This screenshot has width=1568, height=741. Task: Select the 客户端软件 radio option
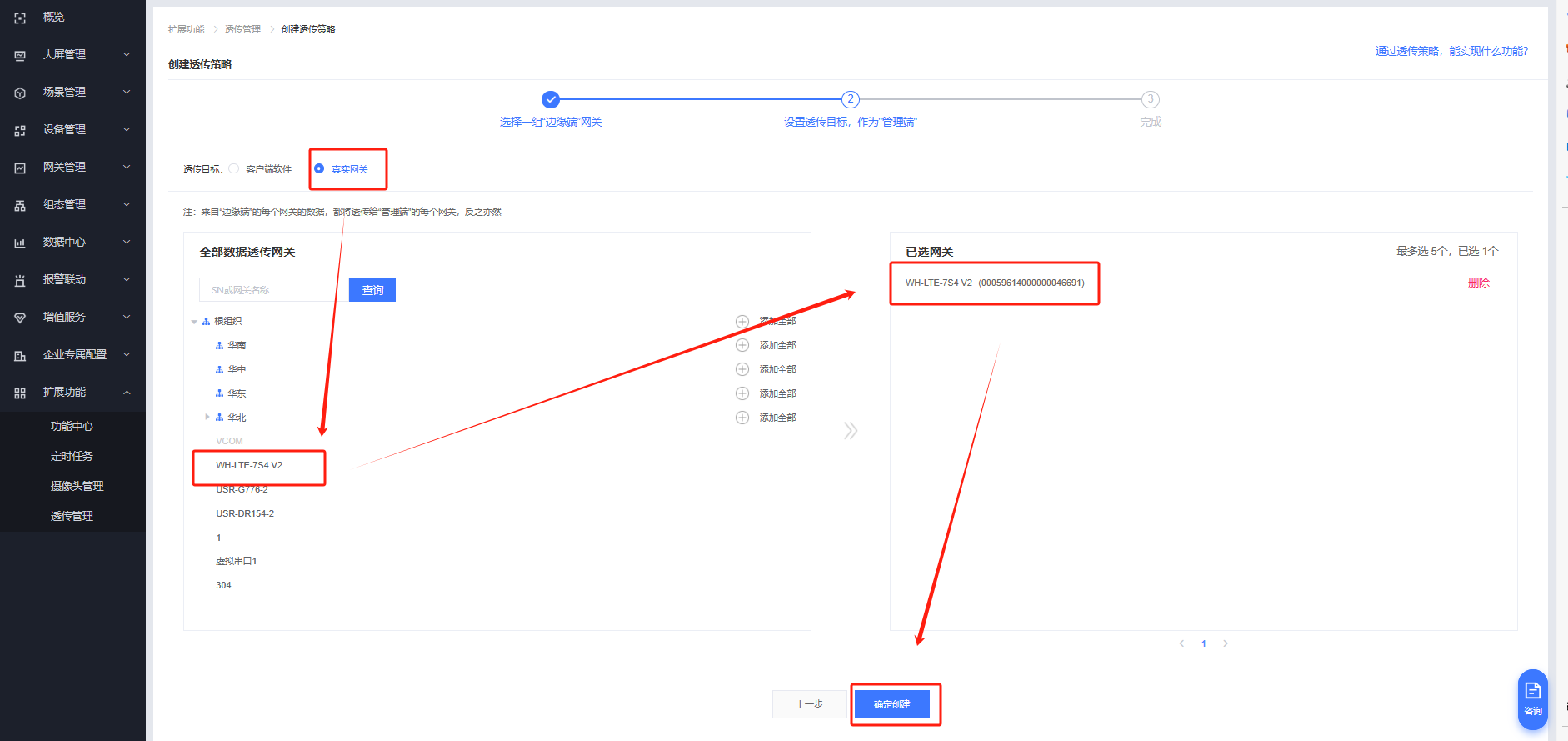point(234,168)
